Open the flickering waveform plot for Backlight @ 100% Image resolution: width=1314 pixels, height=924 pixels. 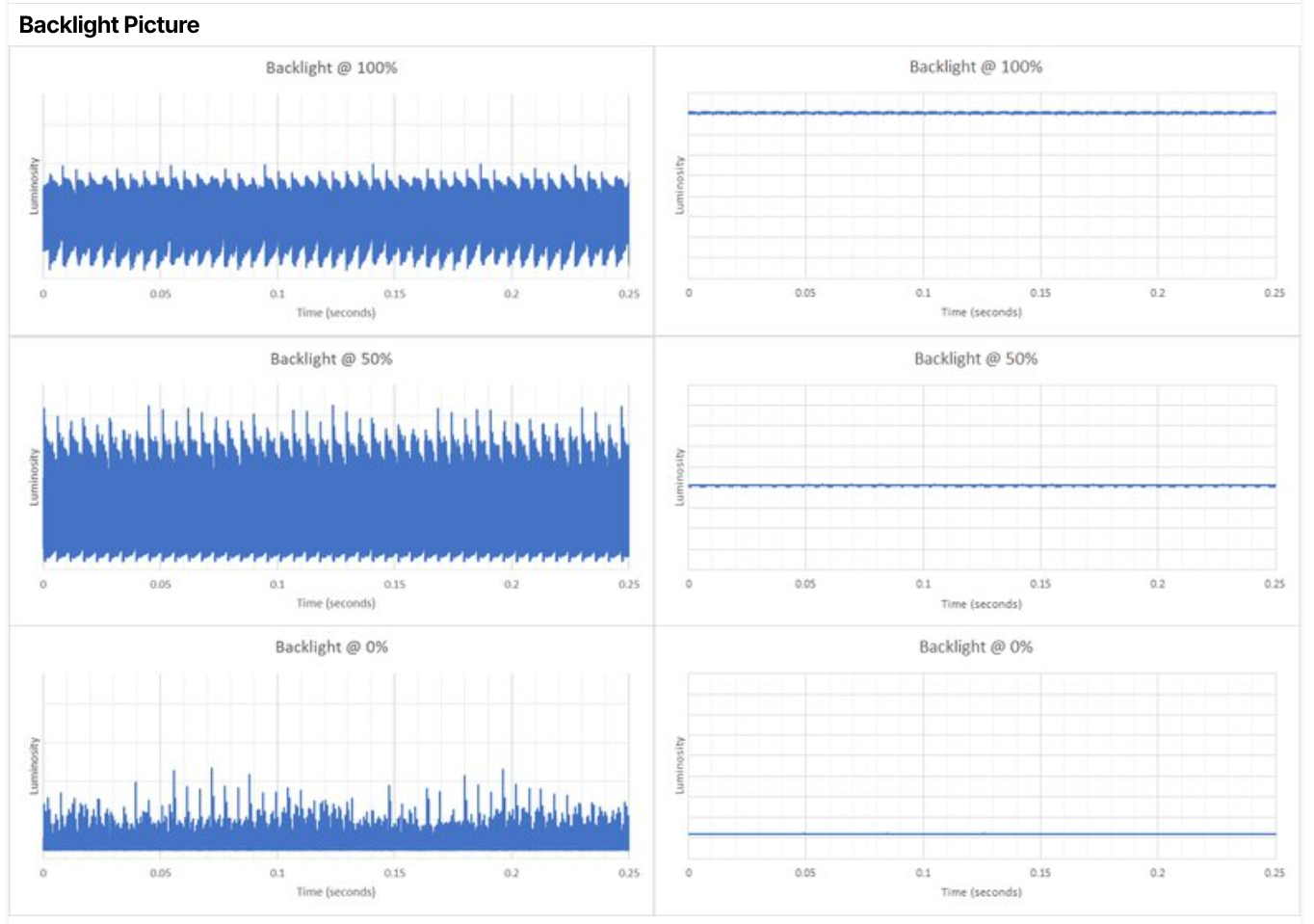coord(336,186)
